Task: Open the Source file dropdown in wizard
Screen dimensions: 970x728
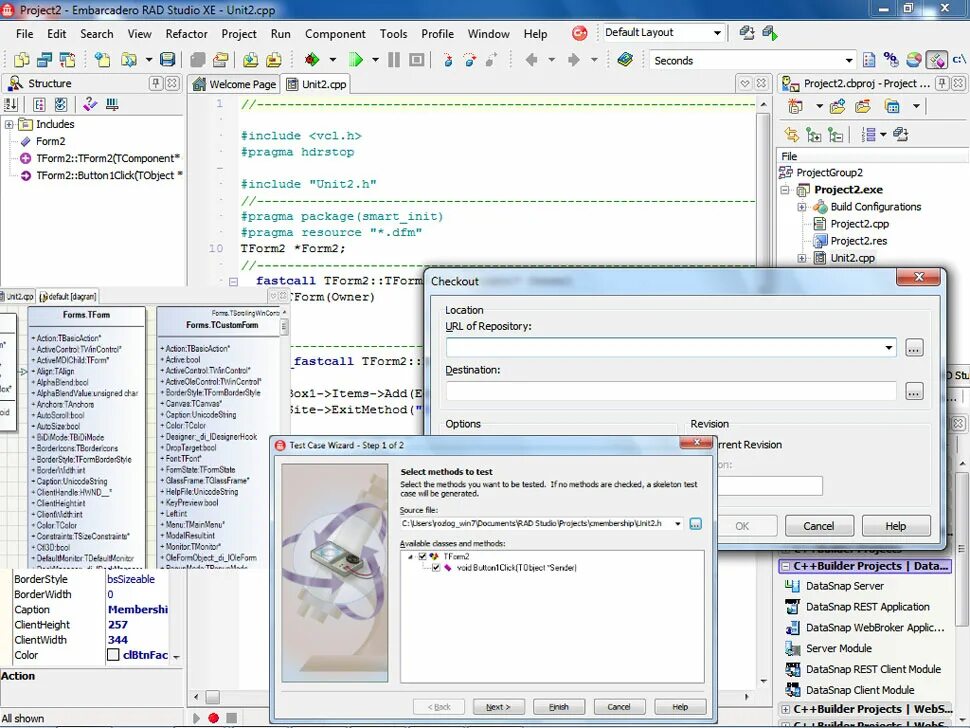Action: pos(678,524)
